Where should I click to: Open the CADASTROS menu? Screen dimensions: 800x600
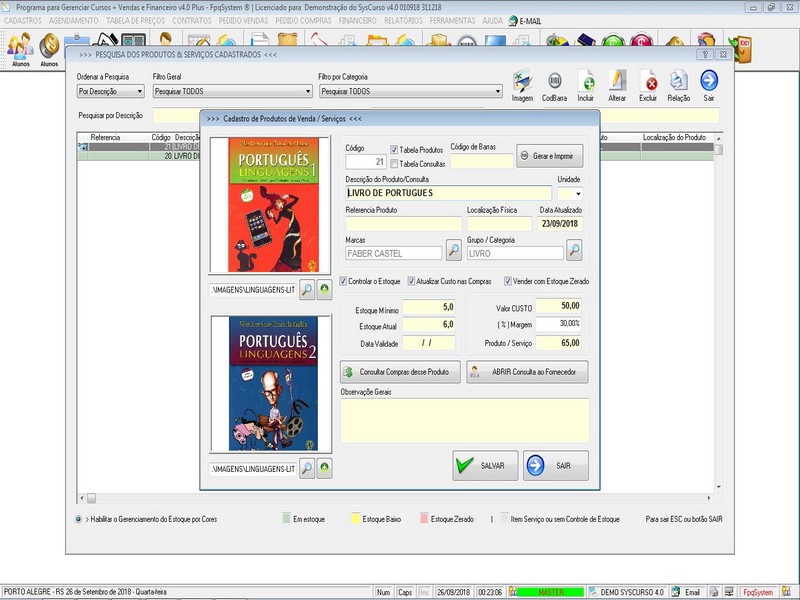(23, 21)
